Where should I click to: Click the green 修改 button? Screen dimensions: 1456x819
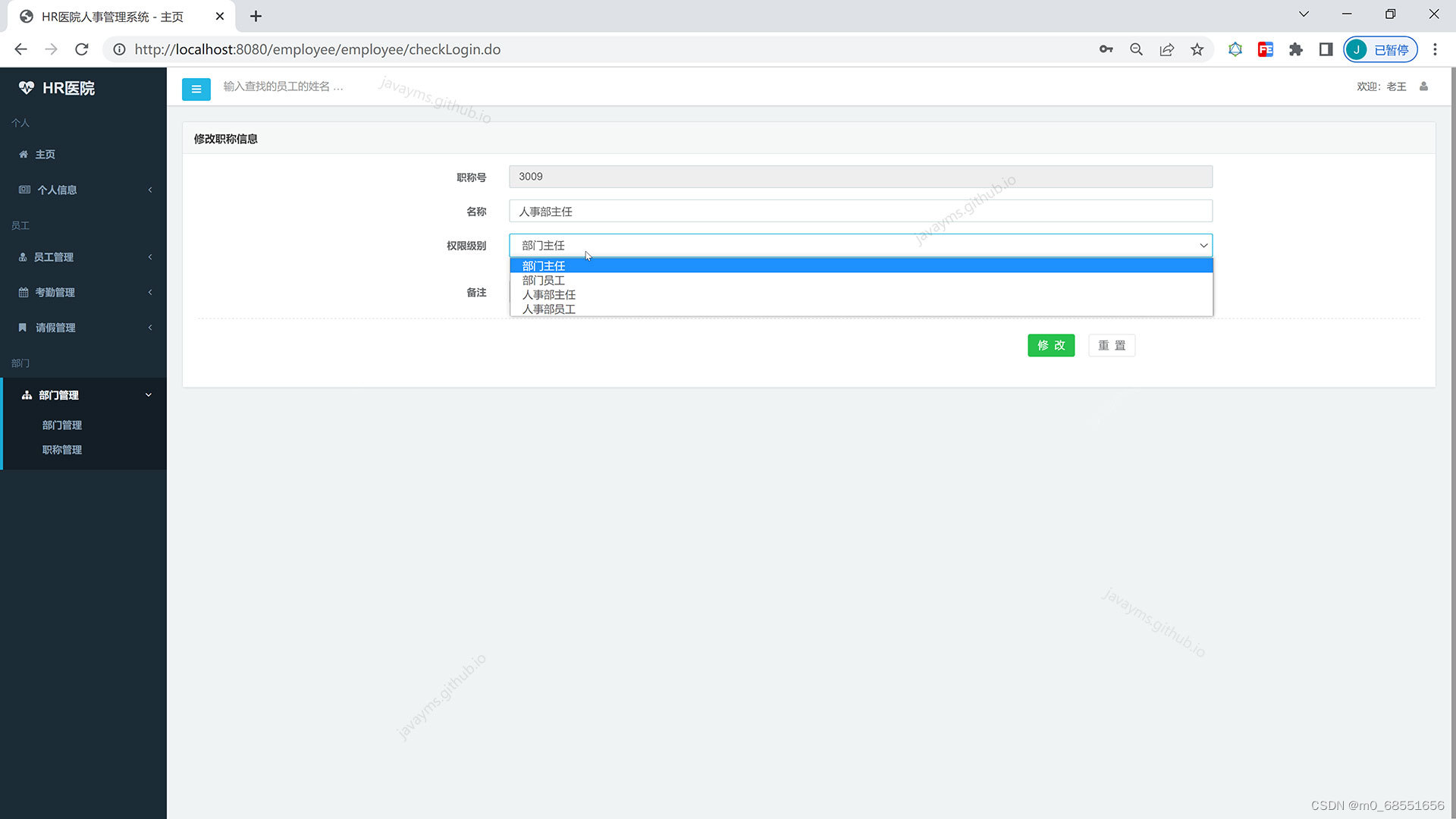(1051, 345)
